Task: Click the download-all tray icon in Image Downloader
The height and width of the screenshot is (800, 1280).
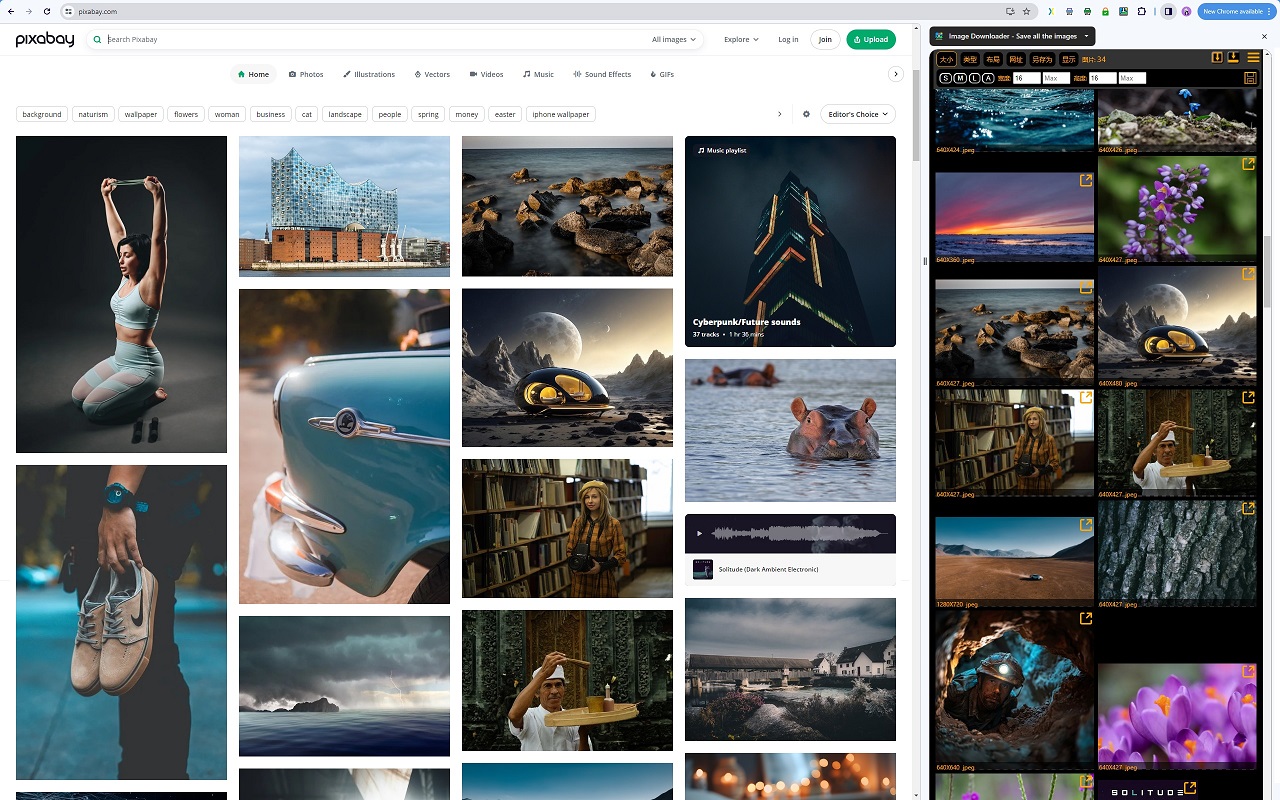Action: click(1233, 58)
